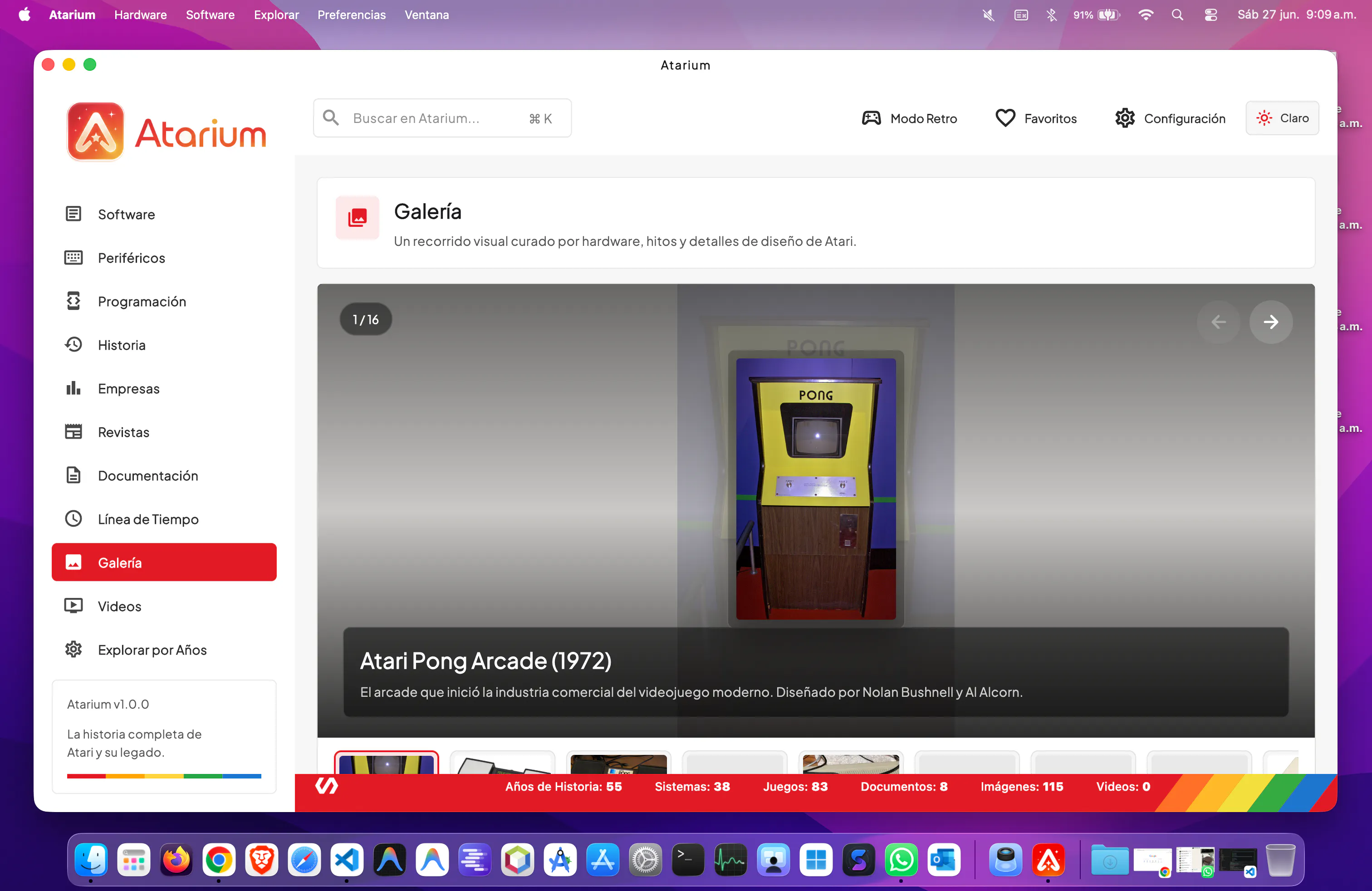Click the Empresas bar chart icon
1372x891 pixels.
[73, 388]
